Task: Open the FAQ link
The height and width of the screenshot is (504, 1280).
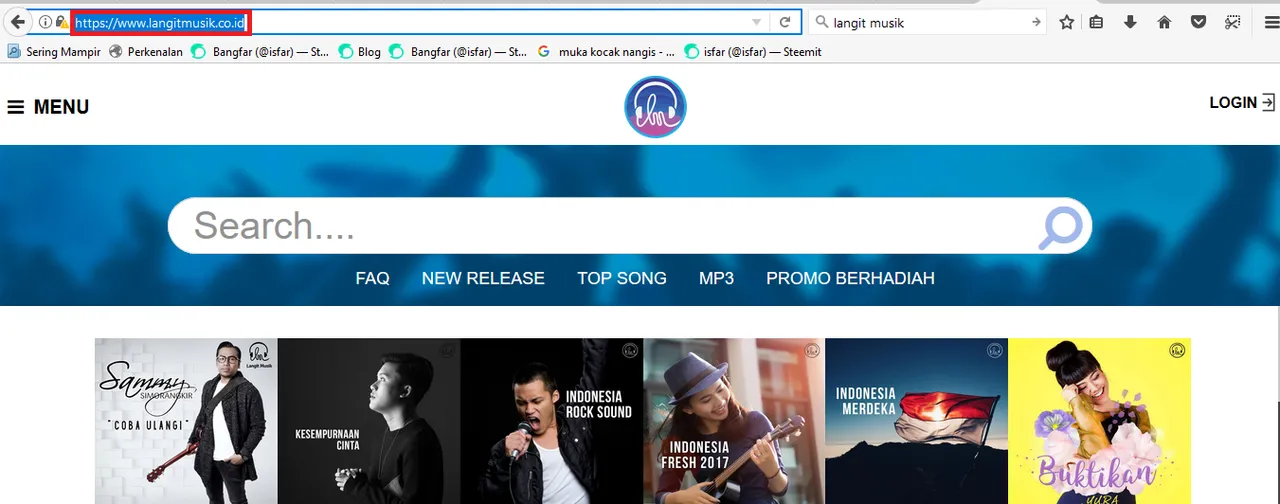Action: [x=372, y=278]
